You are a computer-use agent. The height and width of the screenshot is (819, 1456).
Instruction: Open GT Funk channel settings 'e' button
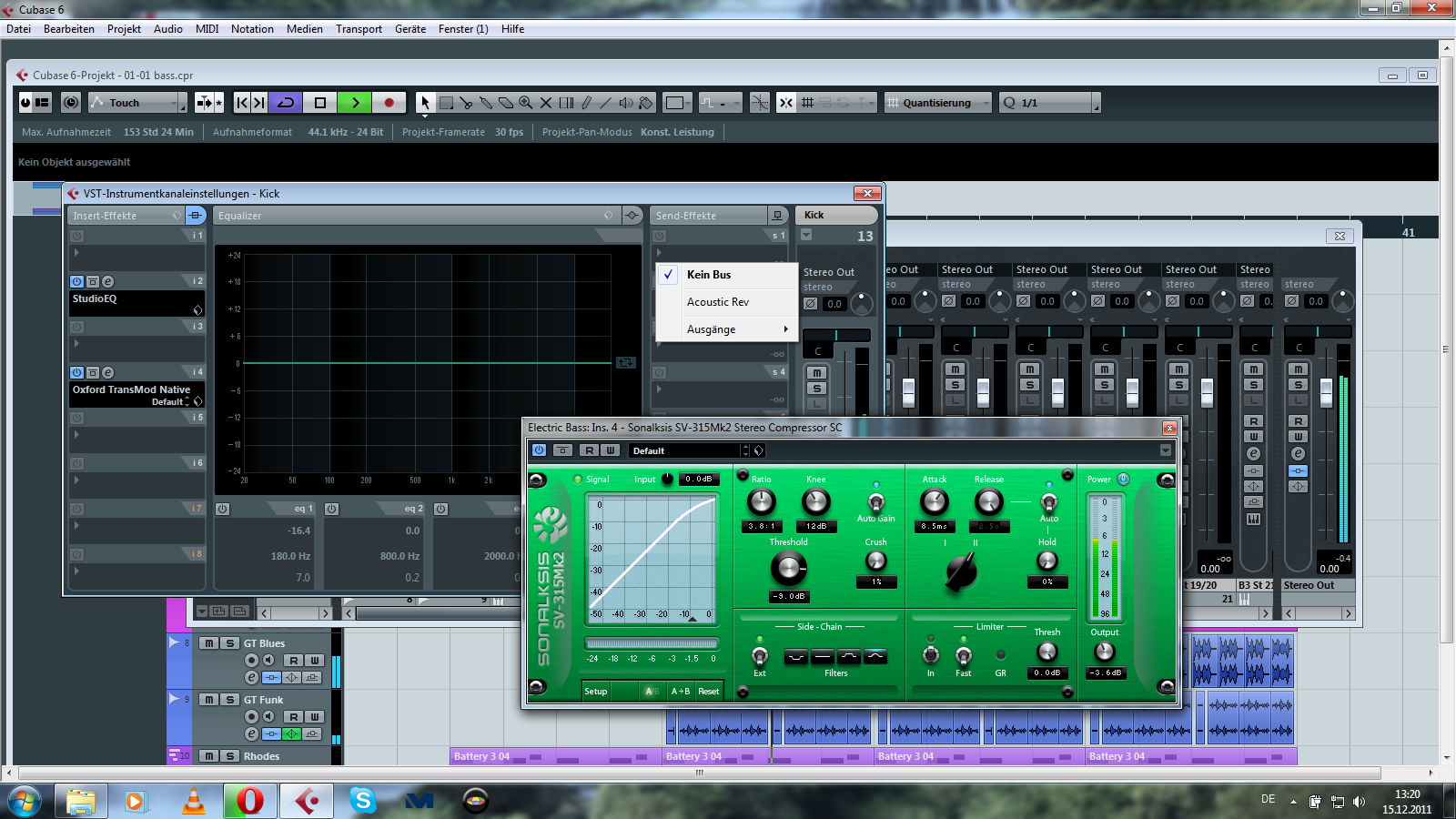252,733
